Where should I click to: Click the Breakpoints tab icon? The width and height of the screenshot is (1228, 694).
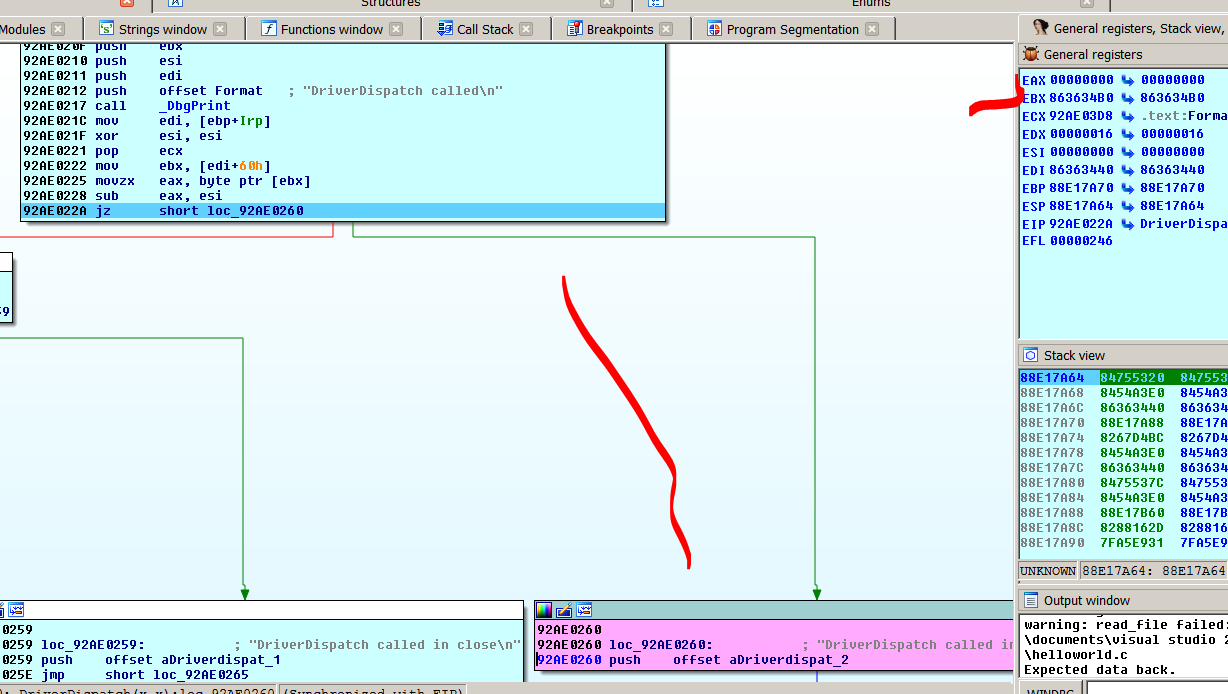click(x=574, y=29)
